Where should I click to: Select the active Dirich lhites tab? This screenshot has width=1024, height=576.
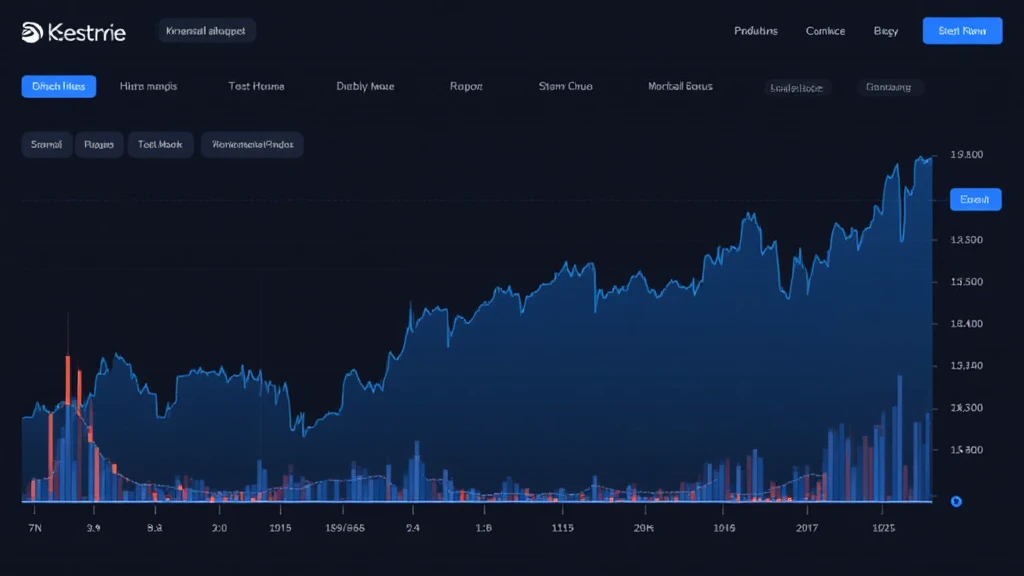click(58, 86)
